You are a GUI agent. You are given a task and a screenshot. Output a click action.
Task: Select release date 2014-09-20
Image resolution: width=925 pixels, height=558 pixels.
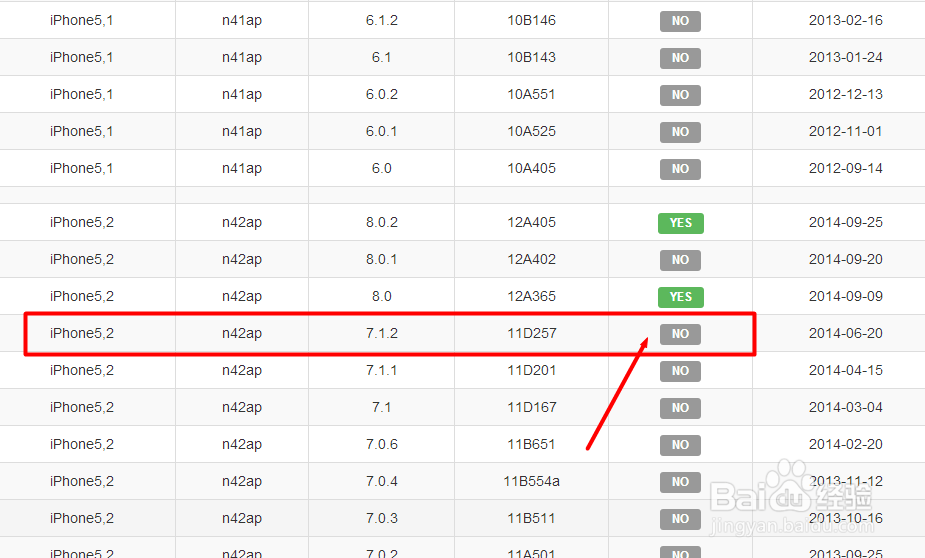[845, 259]
